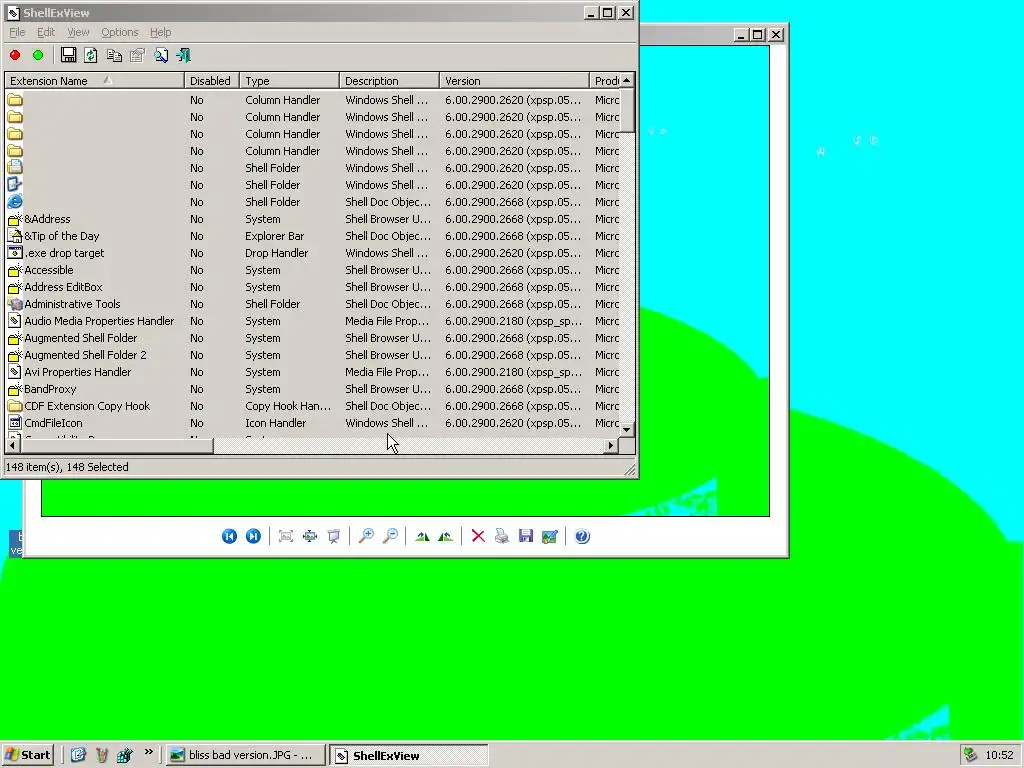Sort by the Extension Name column header
This screenshot has height=768, width=1024.
click(95, 81)
